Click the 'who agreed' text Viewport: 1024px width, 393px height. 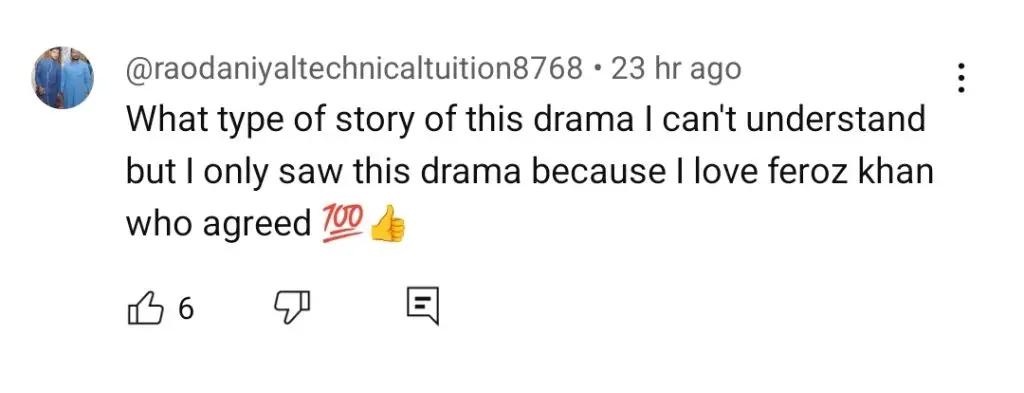219,226
